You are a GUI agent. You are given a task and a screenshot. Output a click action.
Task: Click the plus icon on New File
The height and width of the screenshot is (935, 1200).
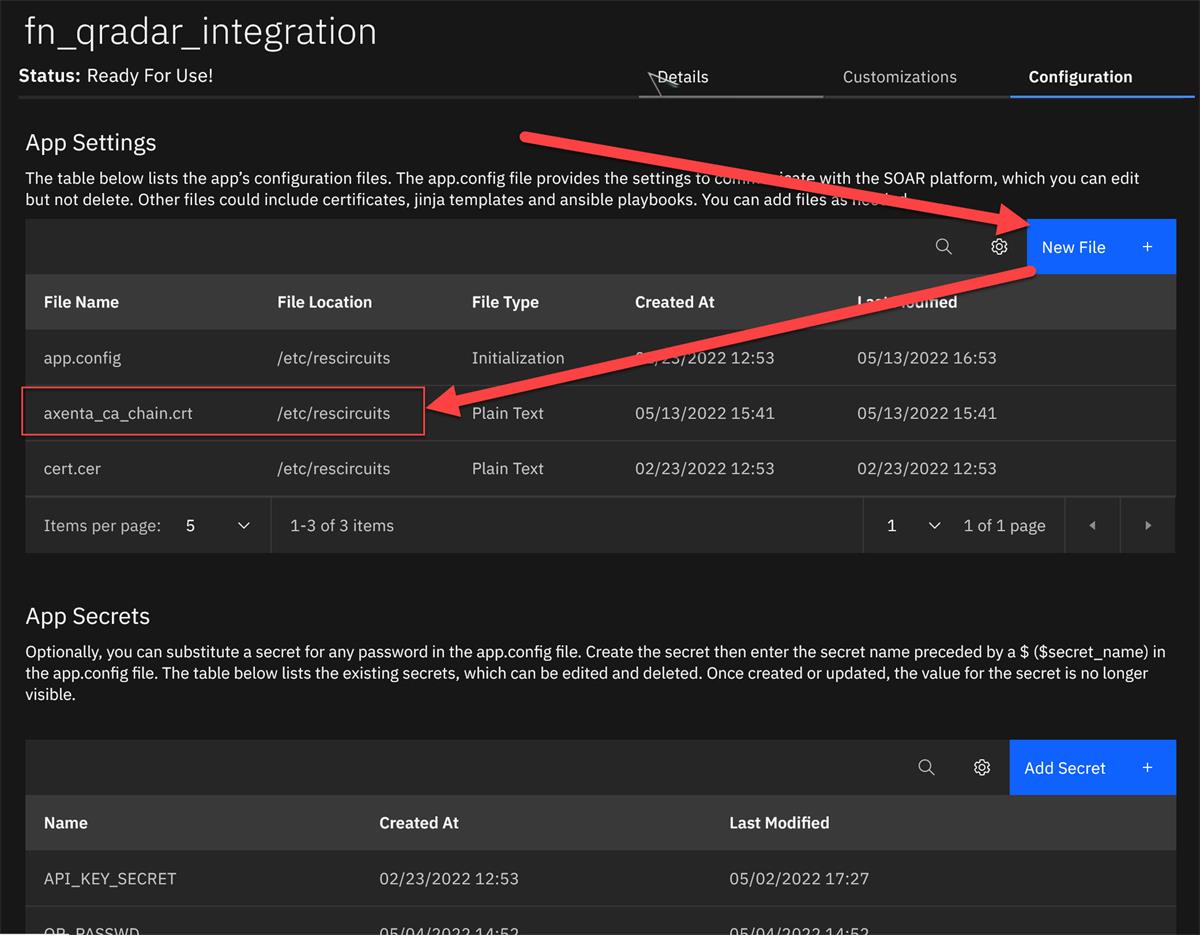(x=1147, y=246)
